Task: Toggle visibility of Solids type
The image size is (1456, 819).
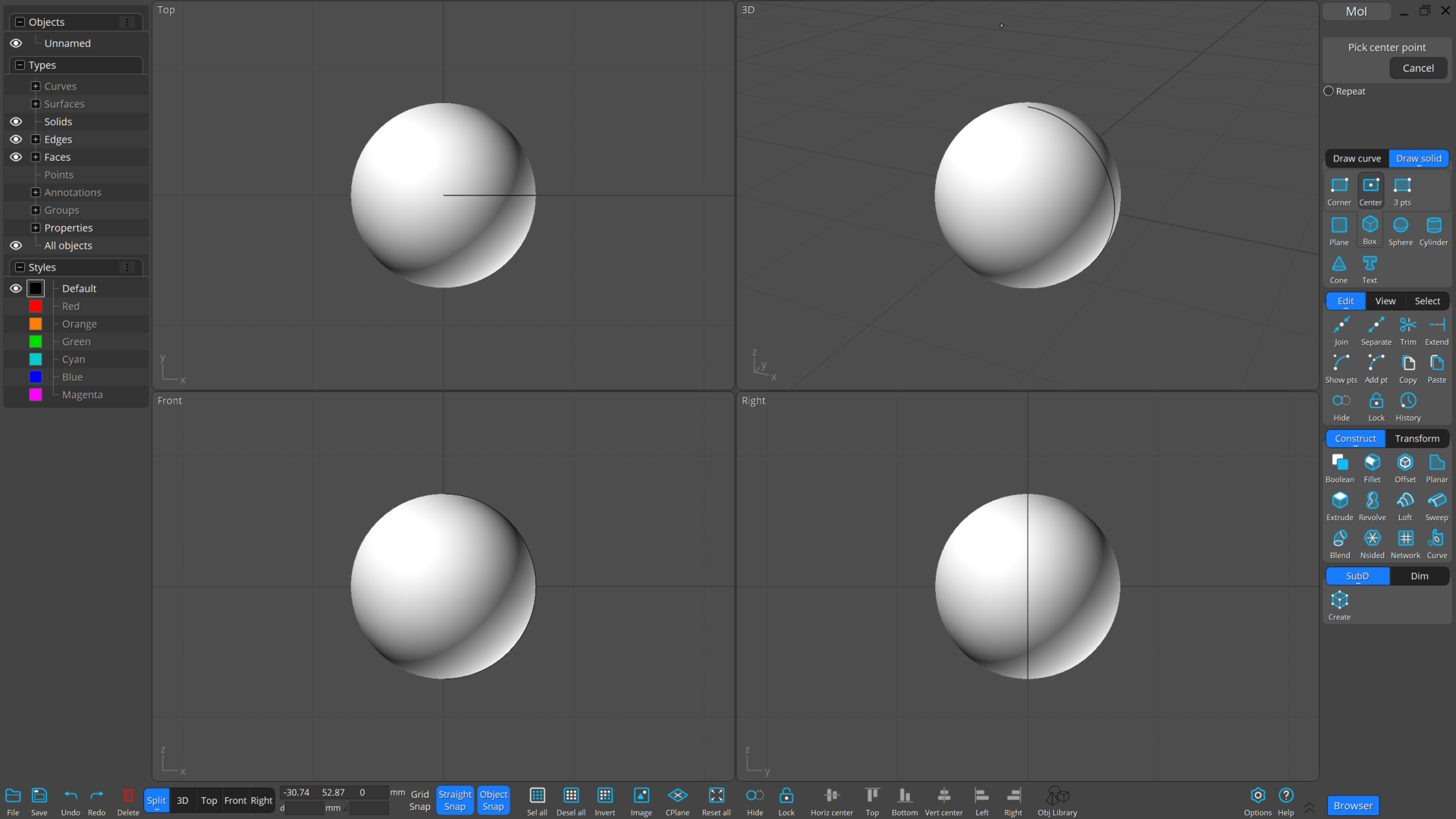Action: tap(16, 122)
